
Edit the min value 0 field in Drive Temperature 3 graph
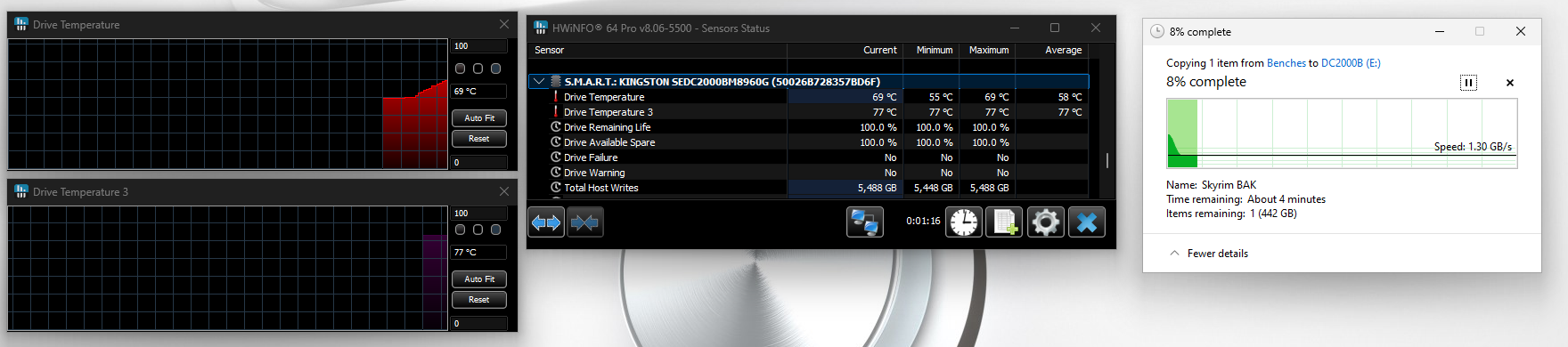[x=479, y=324]
